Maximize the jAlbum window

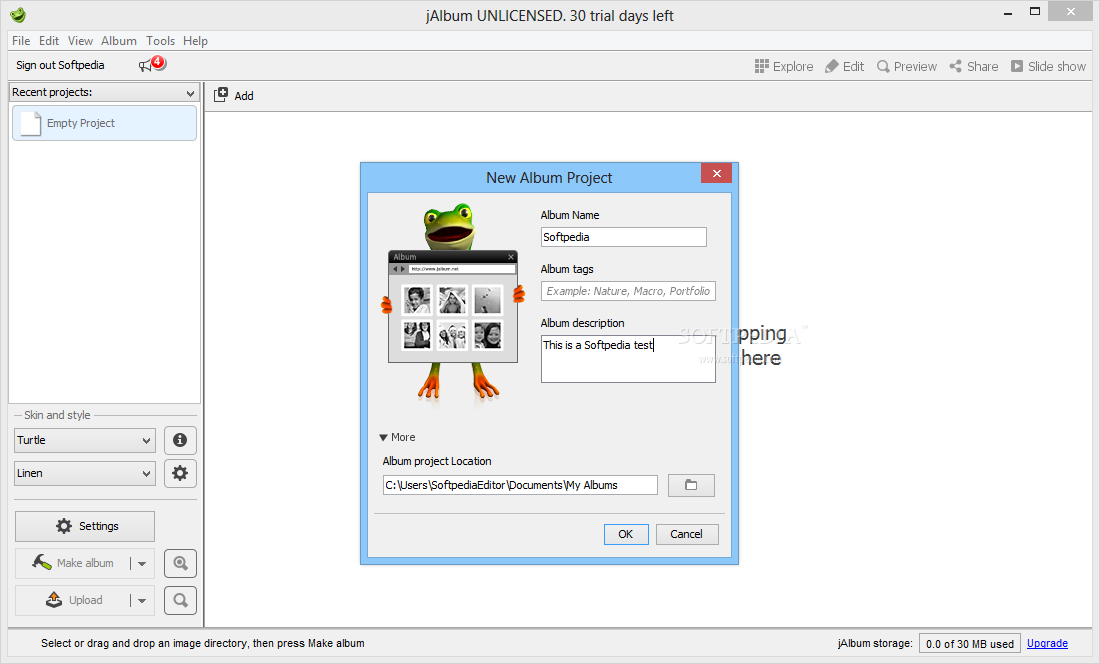1035,12
